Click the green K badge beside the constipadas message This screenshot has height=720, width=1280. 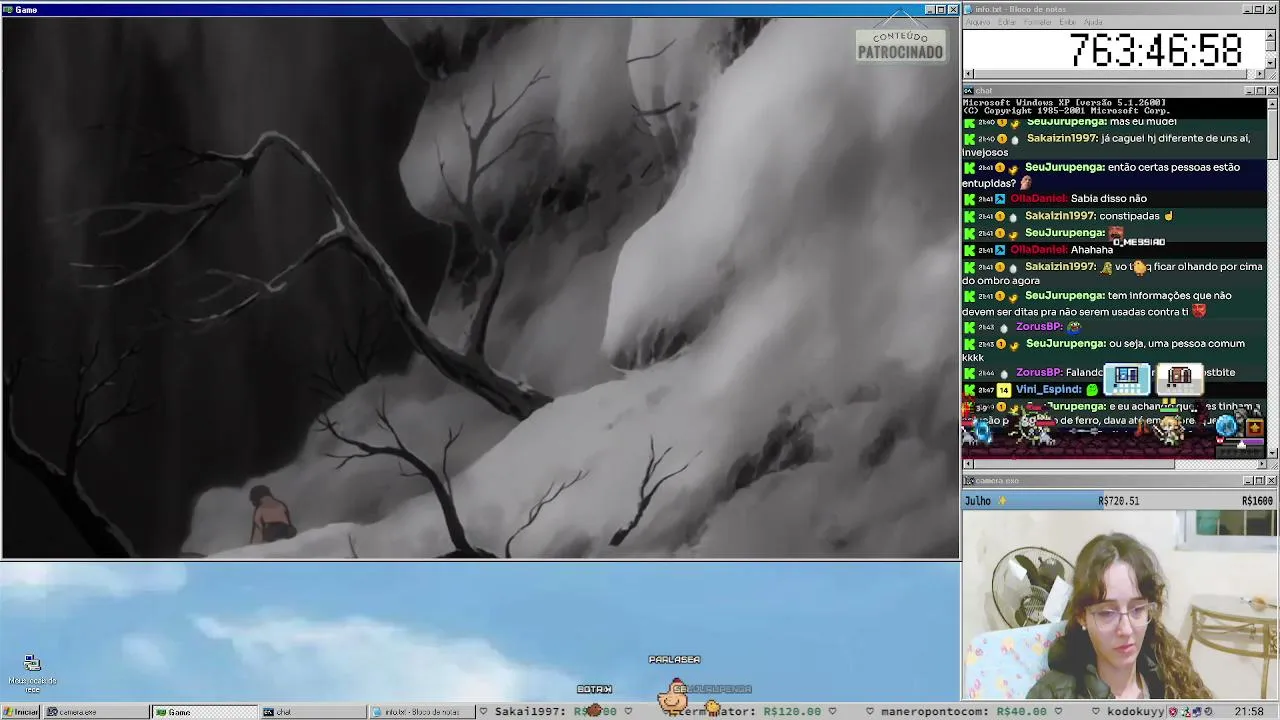click(969, 216)
